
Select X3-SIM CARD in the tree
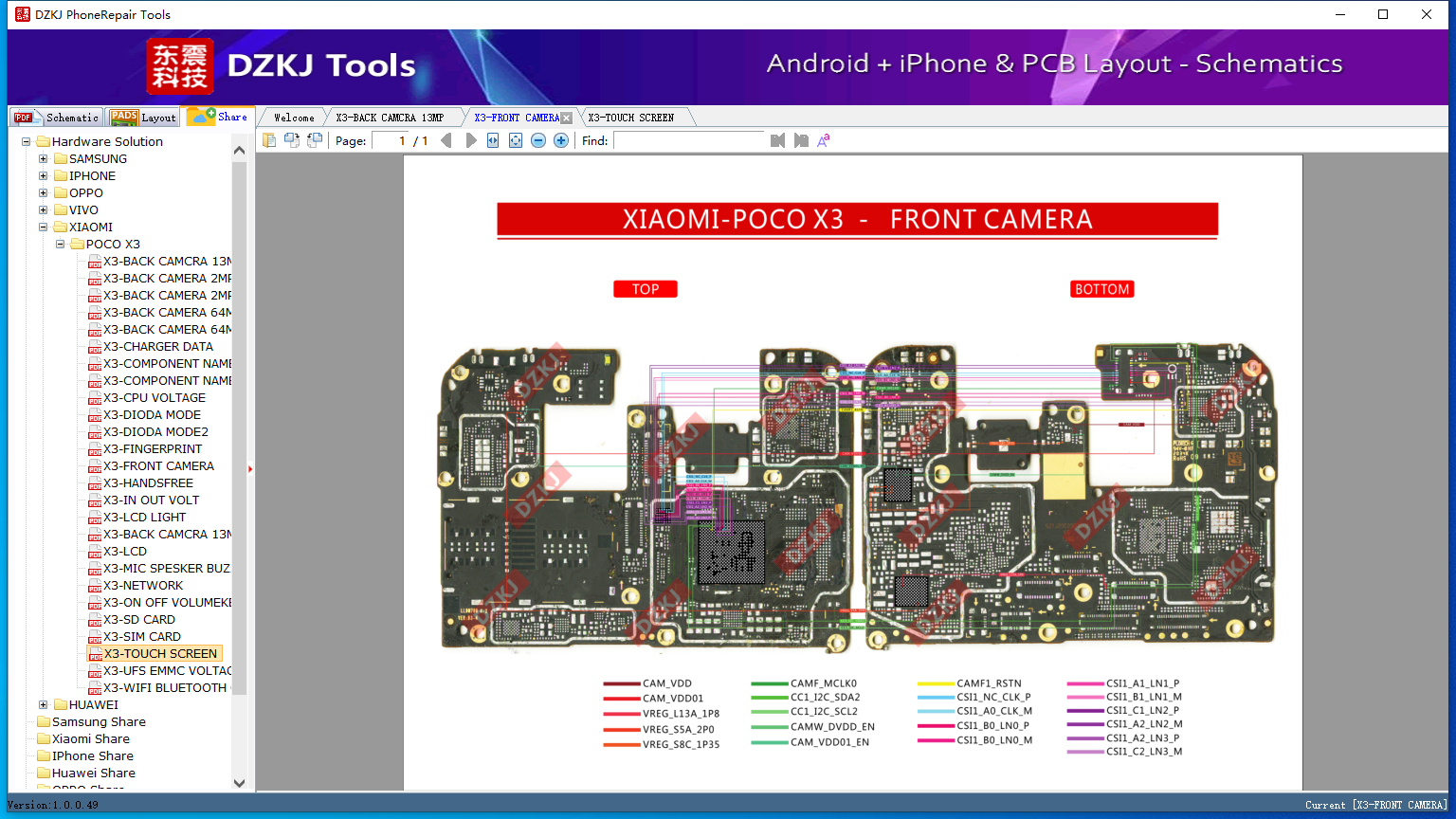click(x=142, y=637)
